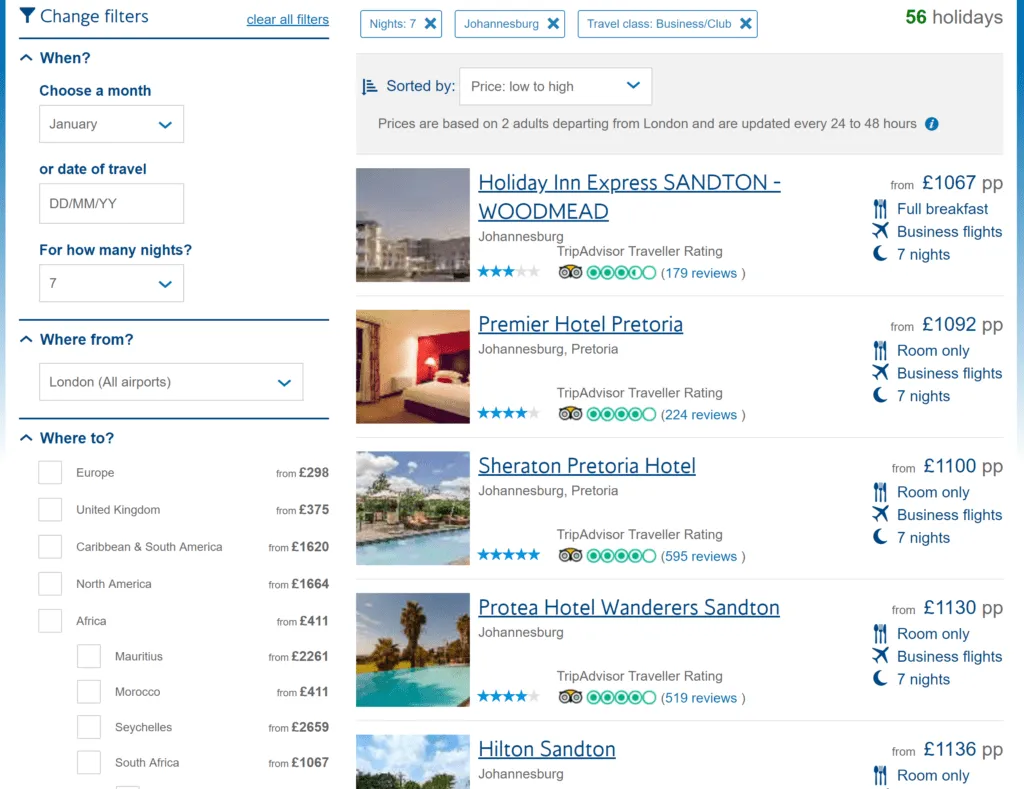
Task: Open the Choose a month dropdown
Action: coord(111,124)
